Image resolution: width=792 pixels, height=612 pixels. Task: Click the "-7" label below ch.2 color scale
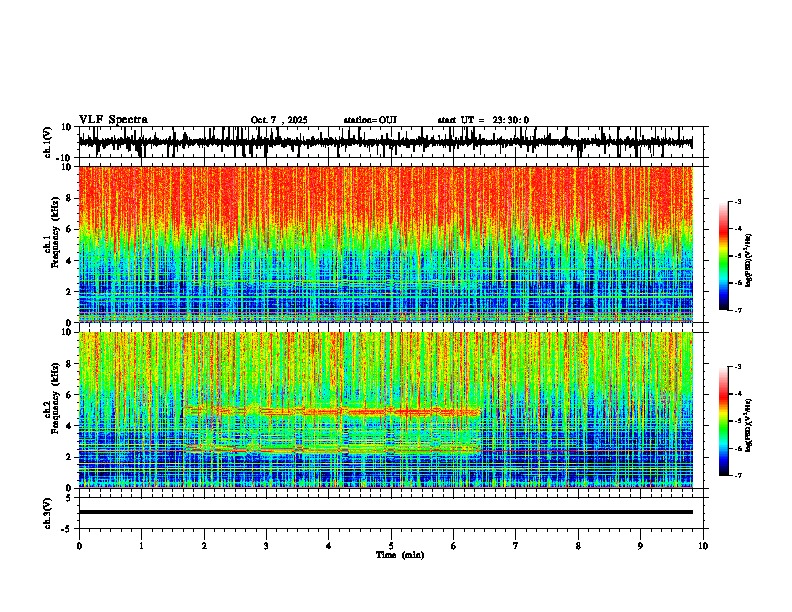point(738,475)
